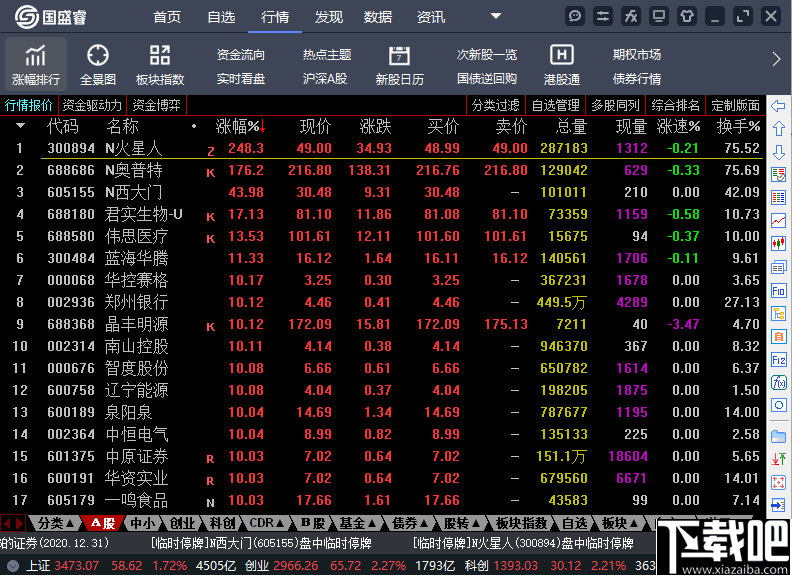Click the shirt skin icon in title bar
The width and height of the screenshot is (792, 575).
(687, 17)
